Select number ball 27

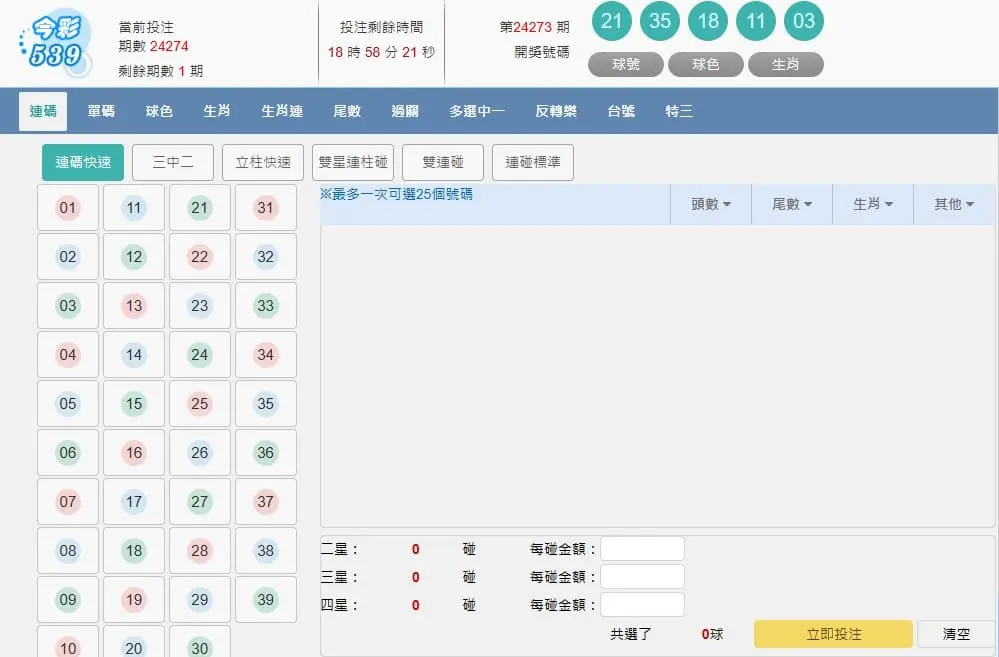click(199, 502)
